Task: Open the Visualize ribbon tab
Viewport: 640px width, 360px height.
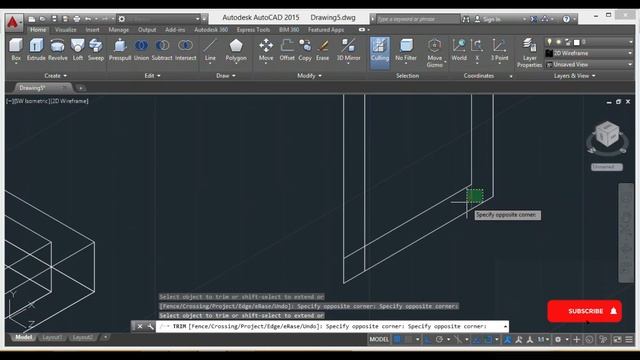Action: (66, 30)
